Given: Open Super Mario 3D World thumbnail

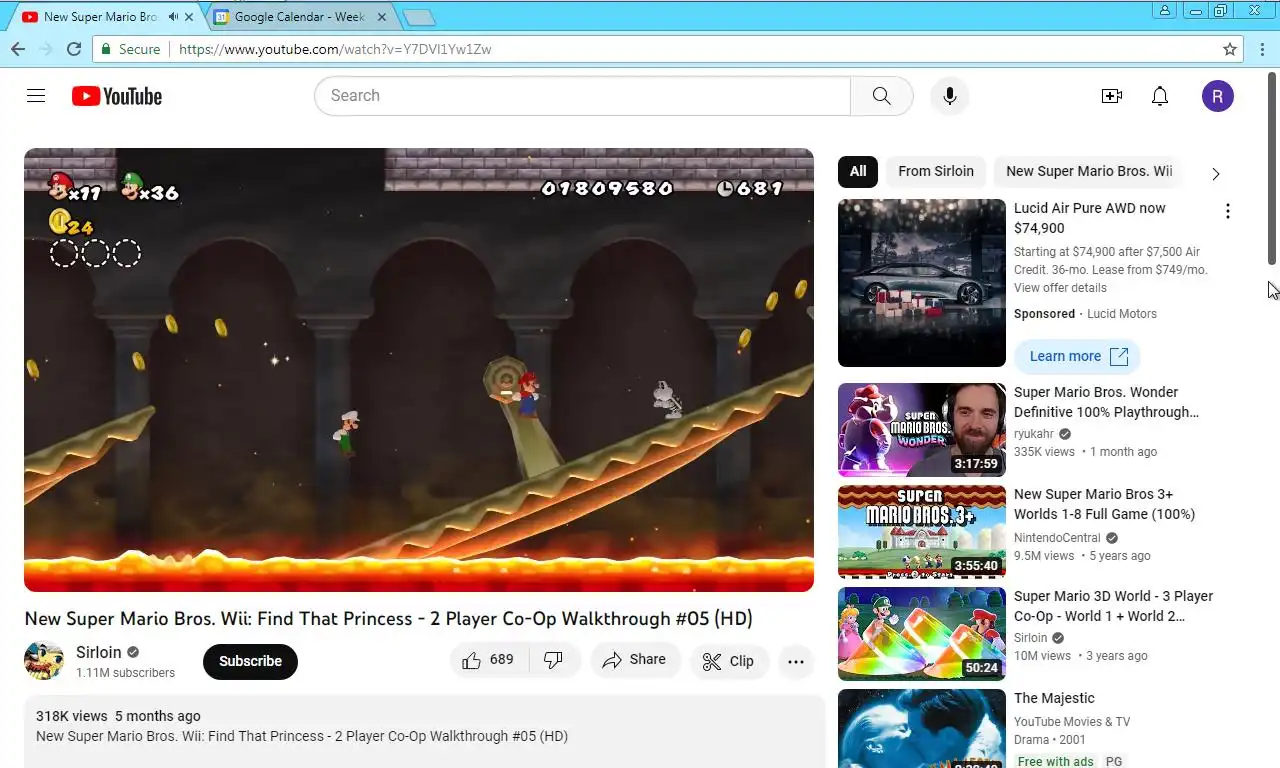Looking at the screenshot, I should point(922,634).
